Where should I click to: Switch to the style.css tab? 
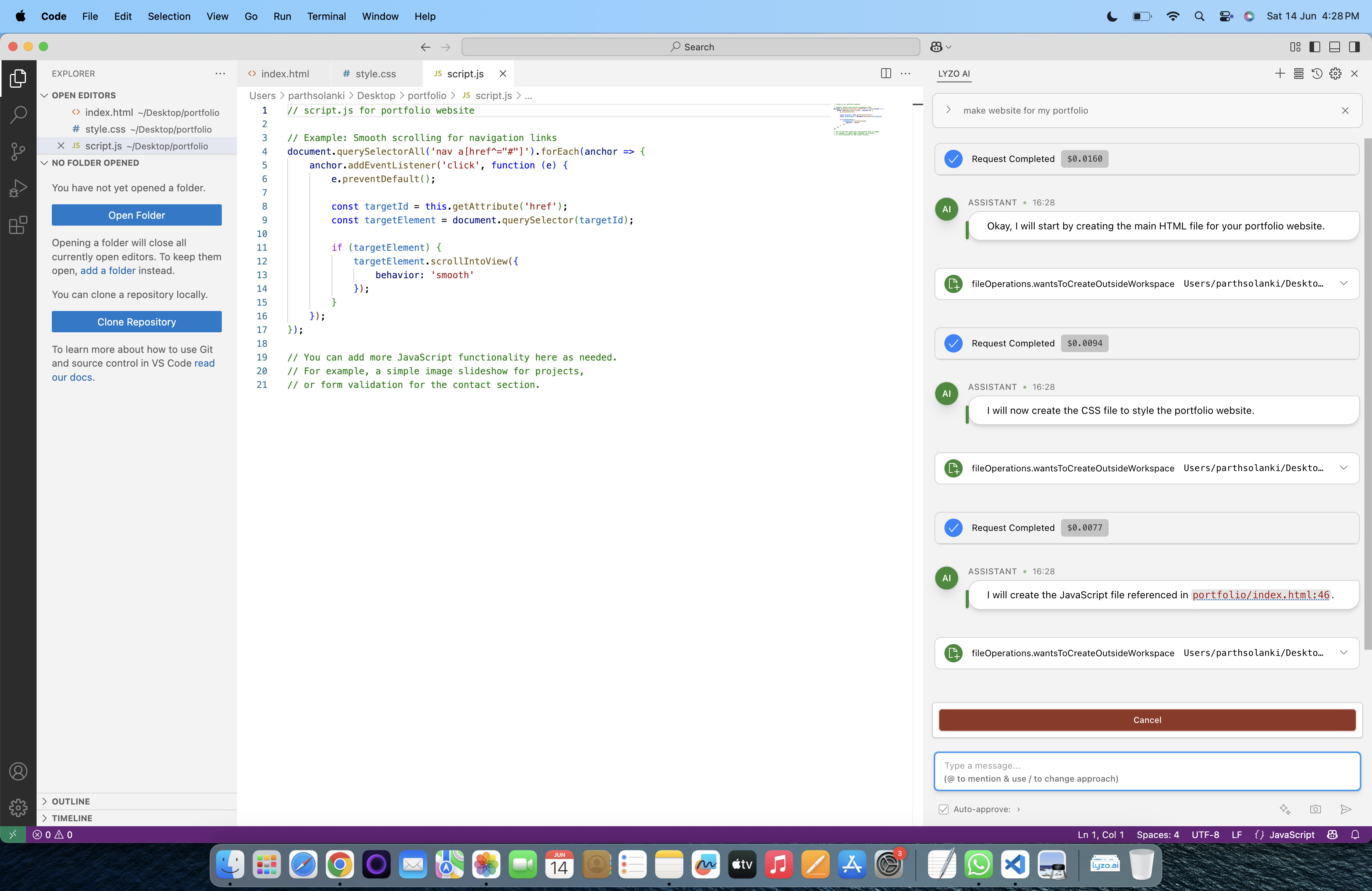pyautogui.click(x=376, y=73)
